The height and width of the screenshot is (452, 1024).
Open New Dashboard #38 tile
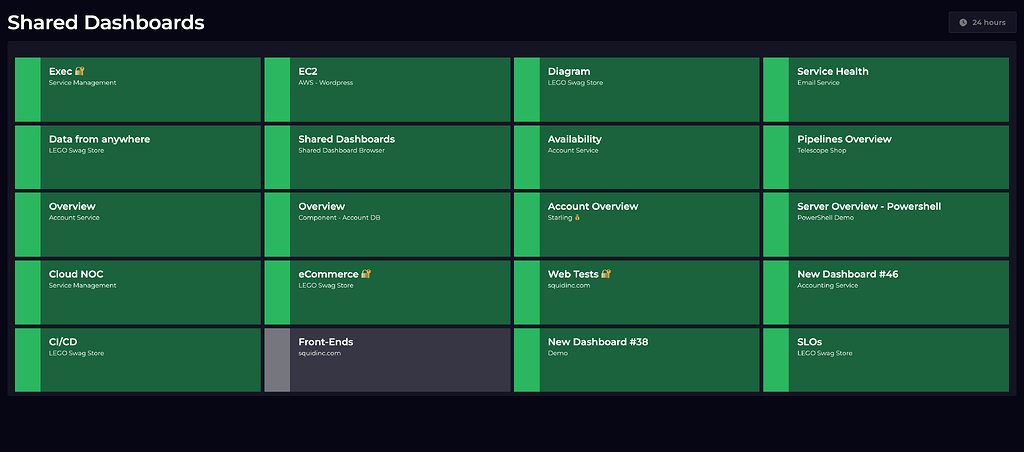[x=637, y=360]
